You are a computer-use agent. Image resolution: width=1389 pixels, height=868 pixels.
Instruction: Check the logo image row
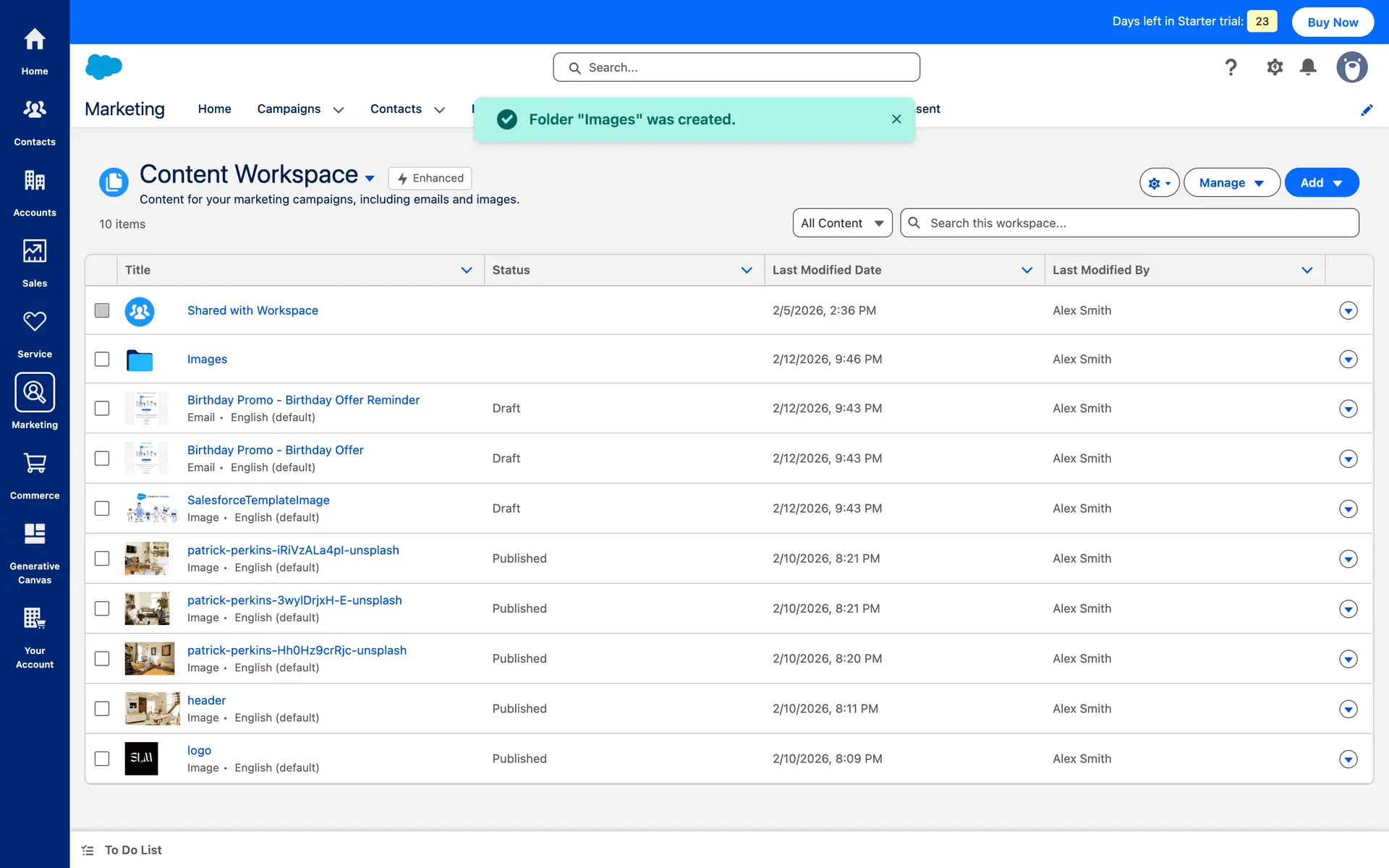pos(102,759)
